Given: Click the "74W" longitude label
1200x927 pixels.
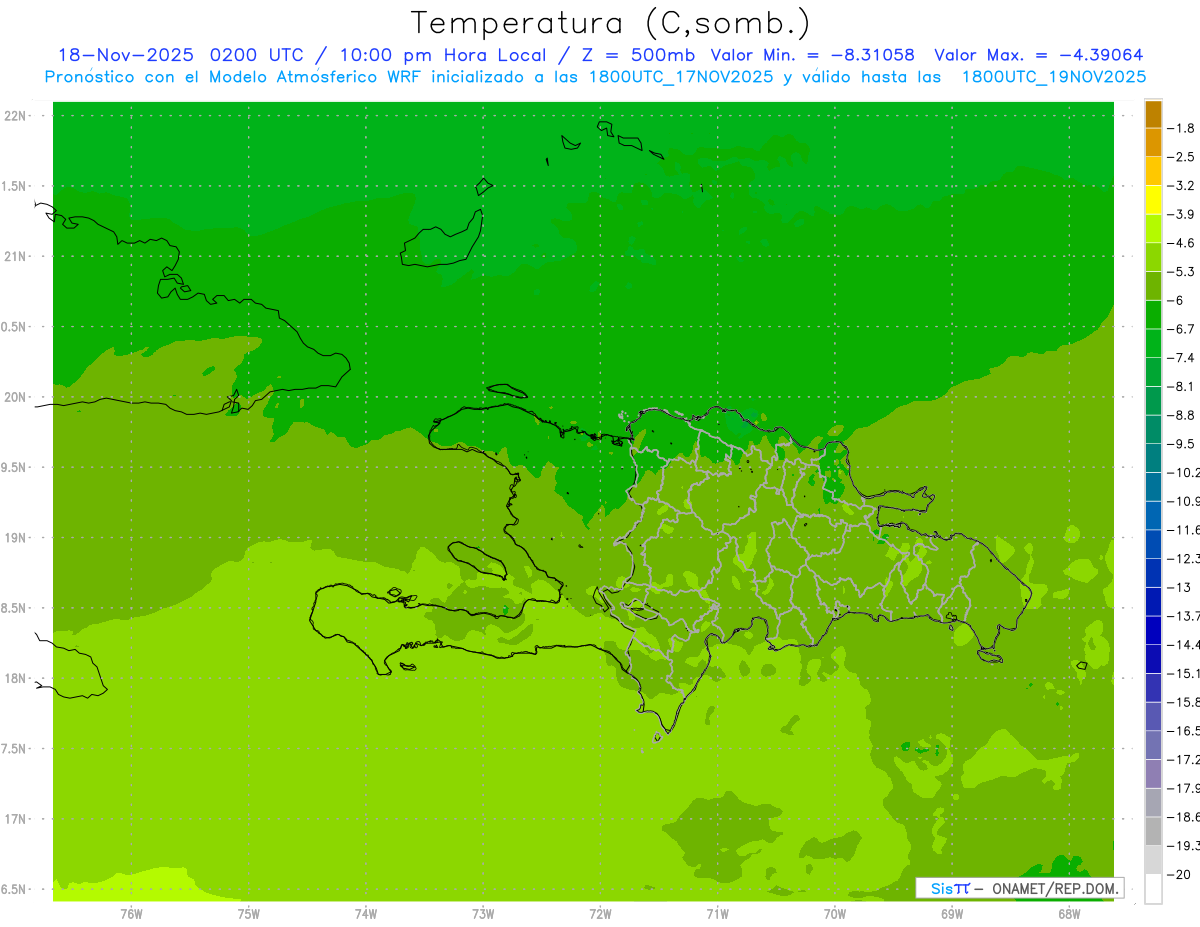Looking at the screenshot, I should click(x=366, y=913).
